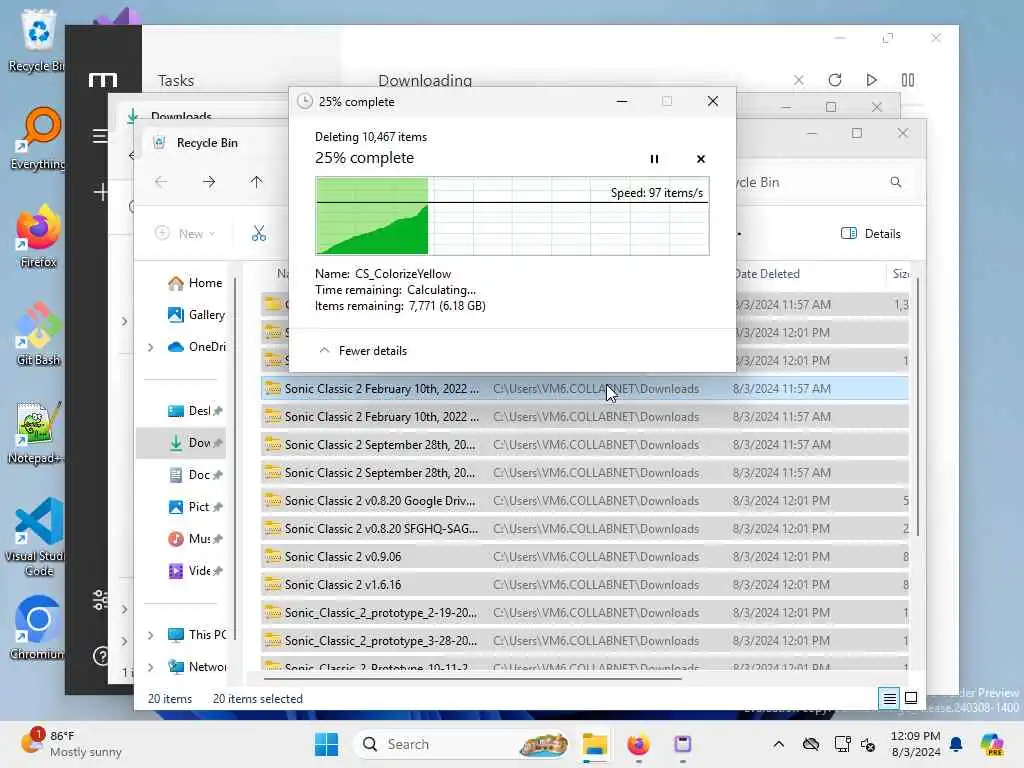
Task: Open notifications bell in taskbar
Action: point(955,744)
